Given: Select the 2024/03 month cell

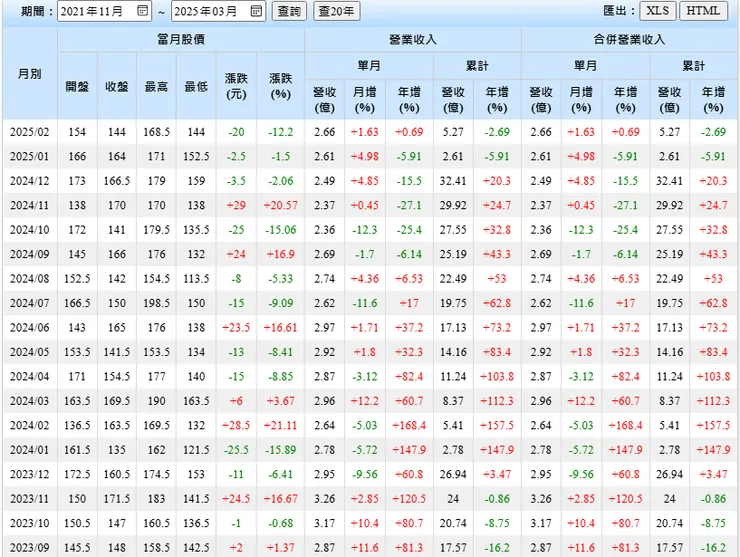Looking at the screenshot, I should [30, 401].
